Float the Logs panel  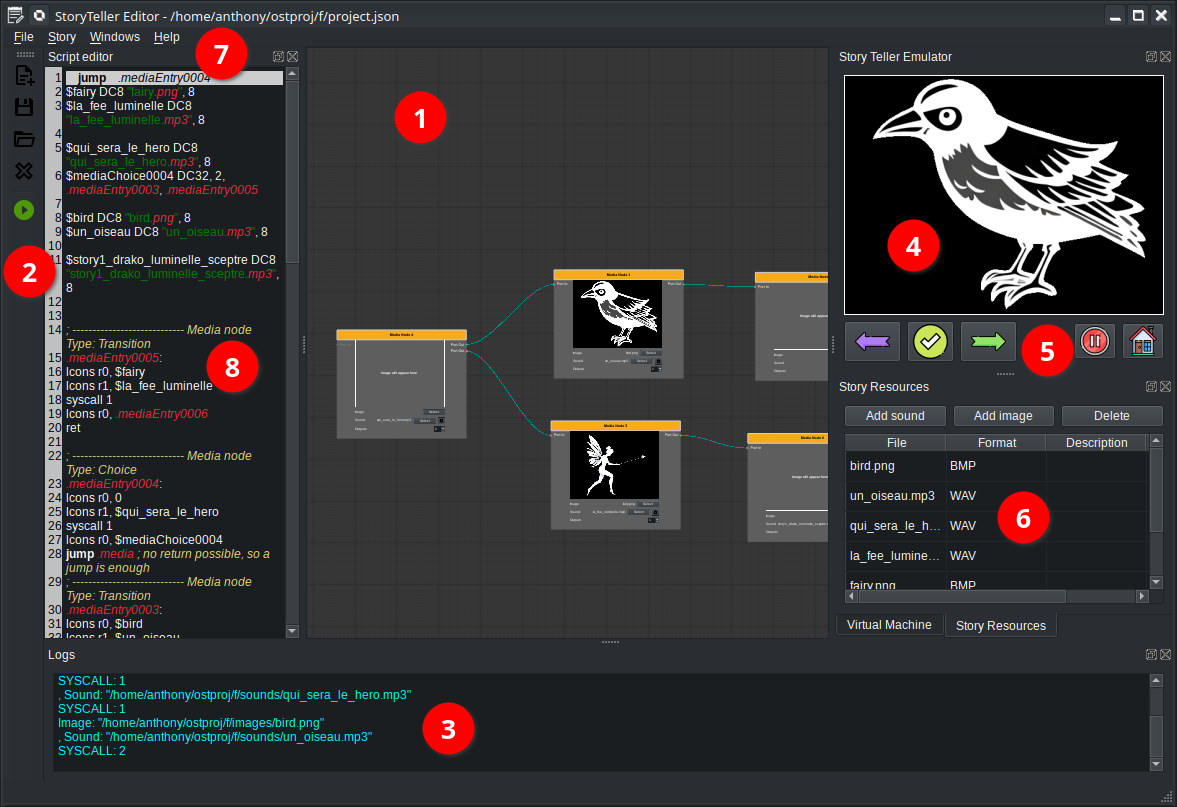click(x=1152, y=654)
